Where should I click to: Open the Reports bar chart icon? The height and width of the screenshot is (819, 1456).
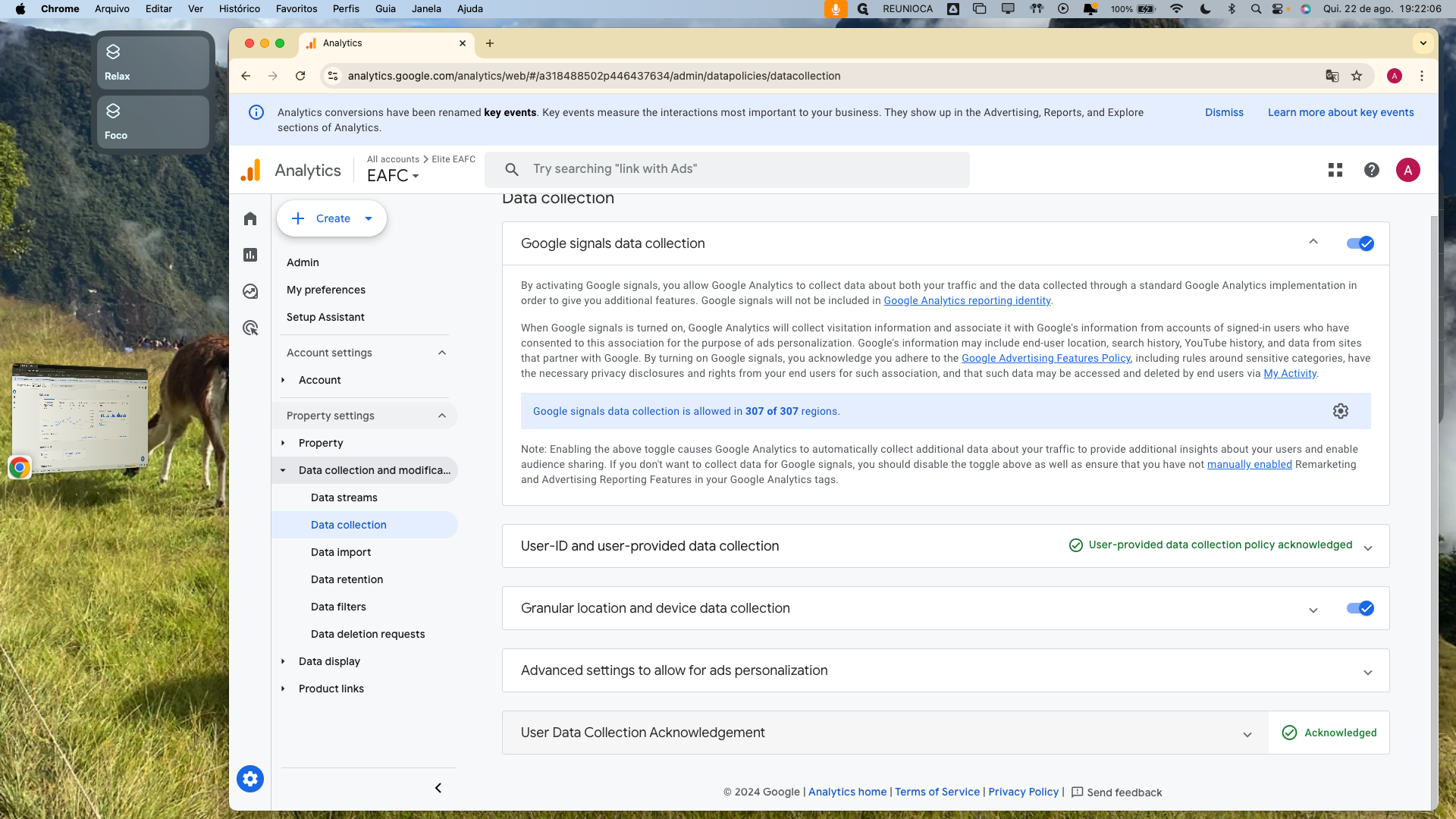pos(250,255)
